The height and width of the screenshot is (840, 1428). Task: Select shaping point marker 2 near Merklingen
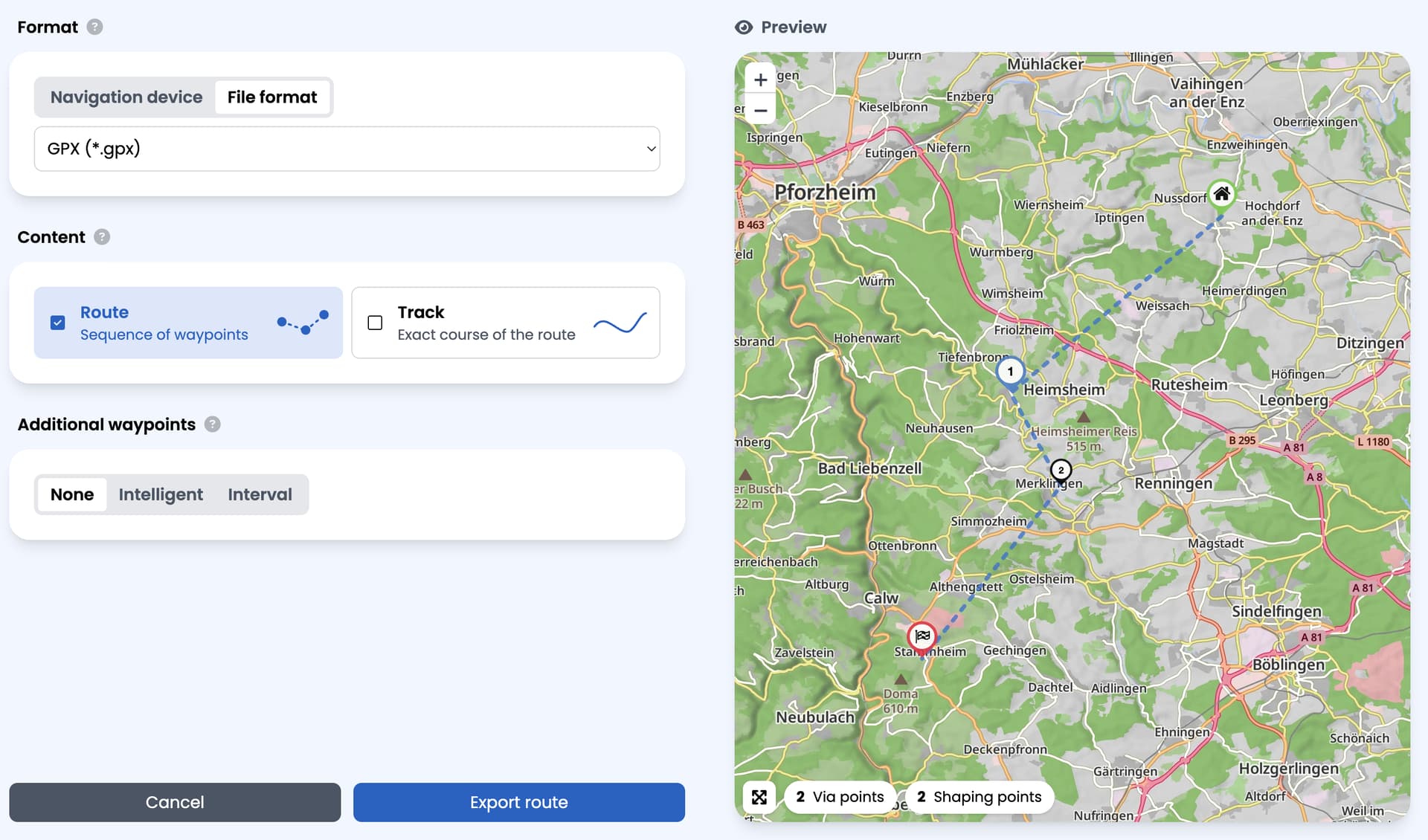[x=1061, y=470]
